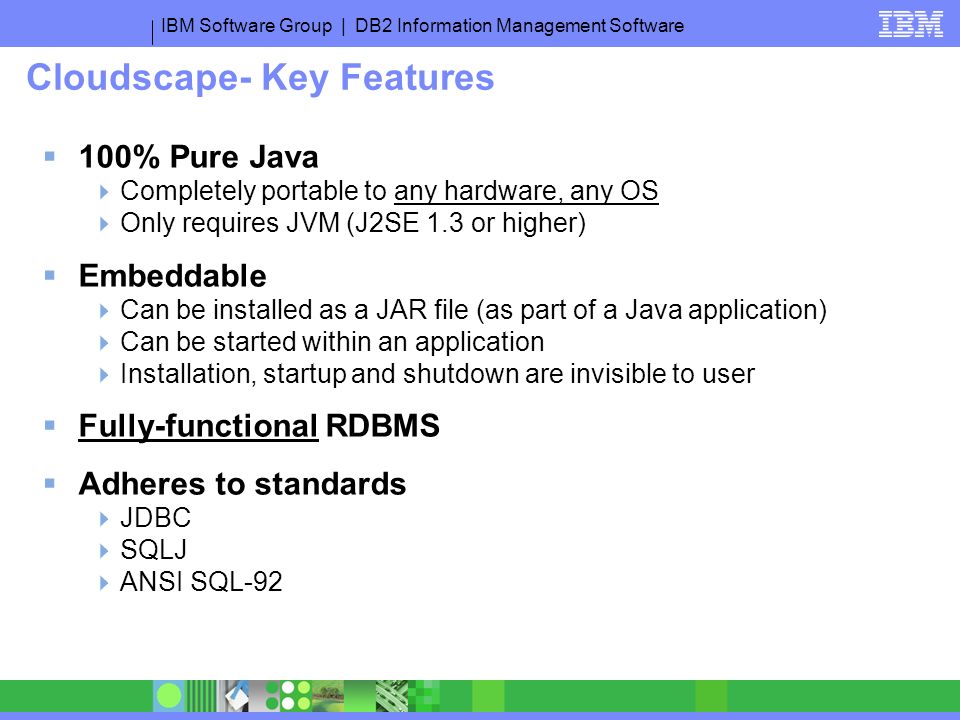Select the 'Cloudscape- Key Features' title
The width and height of the screenshot is (960, 720).
coord(260,78)
